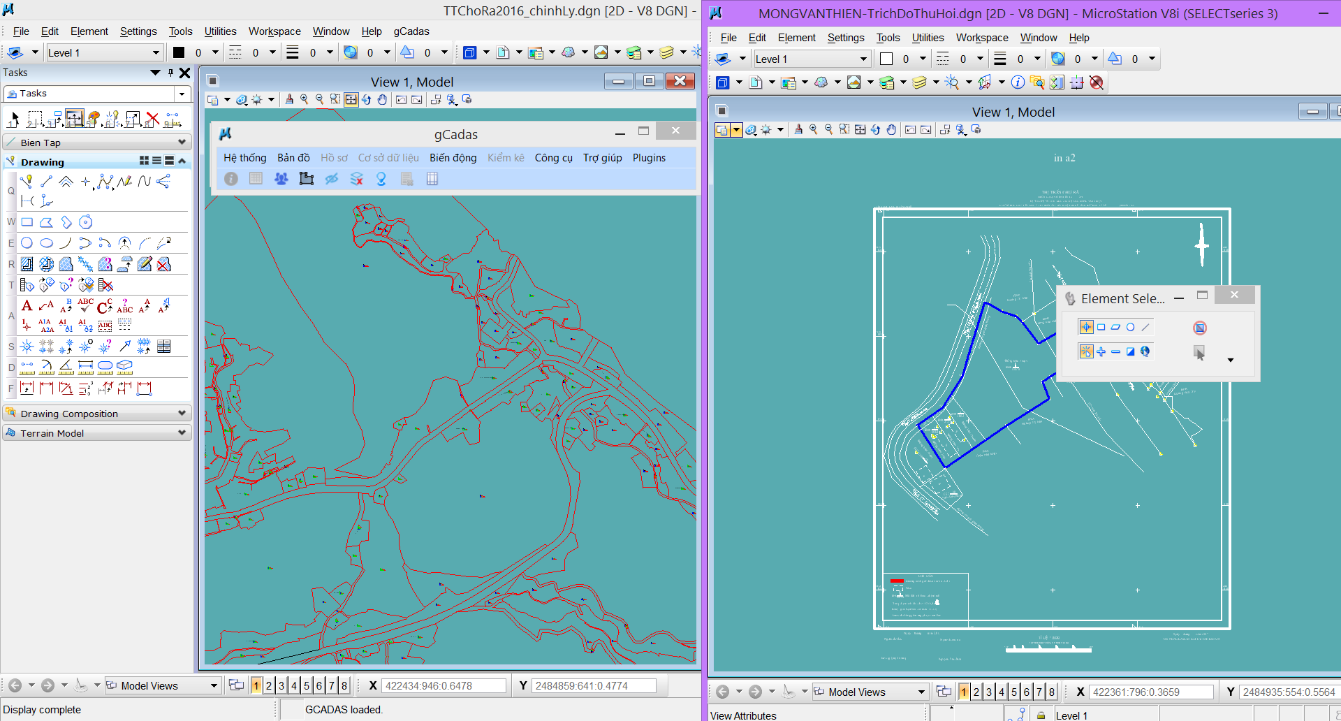Image resolution: width=1341 pixels, height=721 pixels.
Task: Select the Place Text tool in Drawing tasks
Action: point(27,305)
